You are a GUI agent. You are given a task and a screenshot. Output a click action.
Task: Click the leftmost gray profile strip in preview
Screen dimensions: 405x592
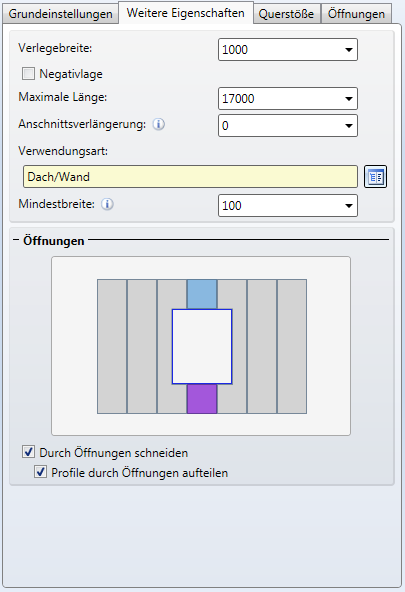pos(112,347)
